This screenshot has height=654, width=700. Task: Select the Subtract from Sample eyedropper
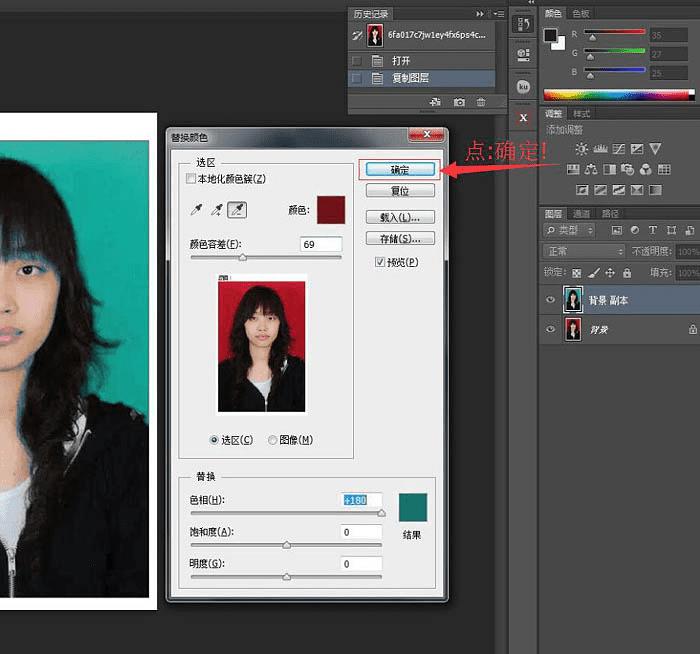(237, 209)
